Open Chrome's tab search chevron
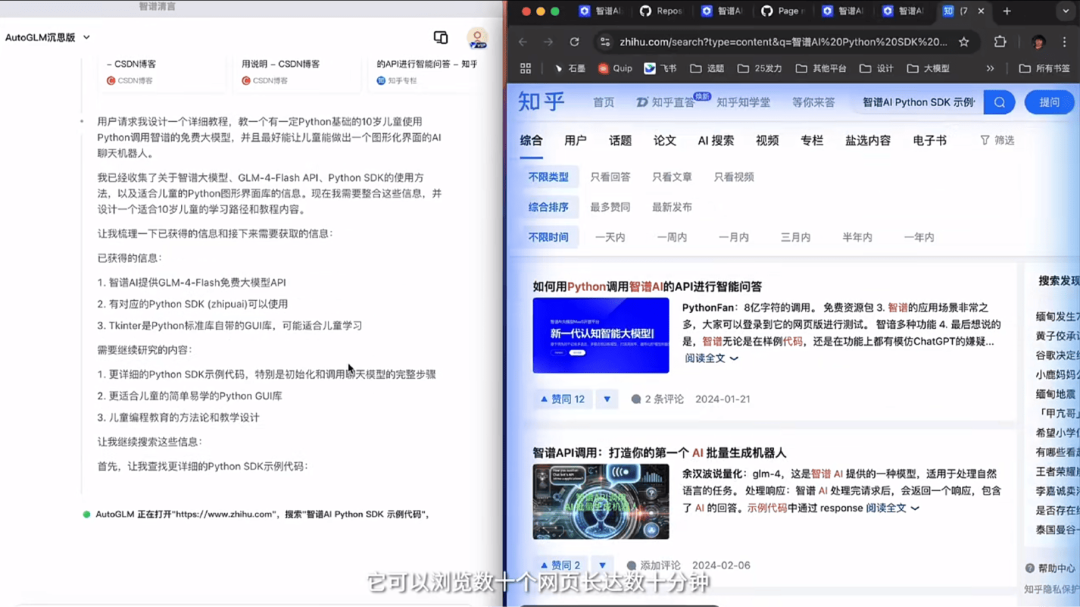This screenshot has width=1080, height=607. pos(1066,11)
